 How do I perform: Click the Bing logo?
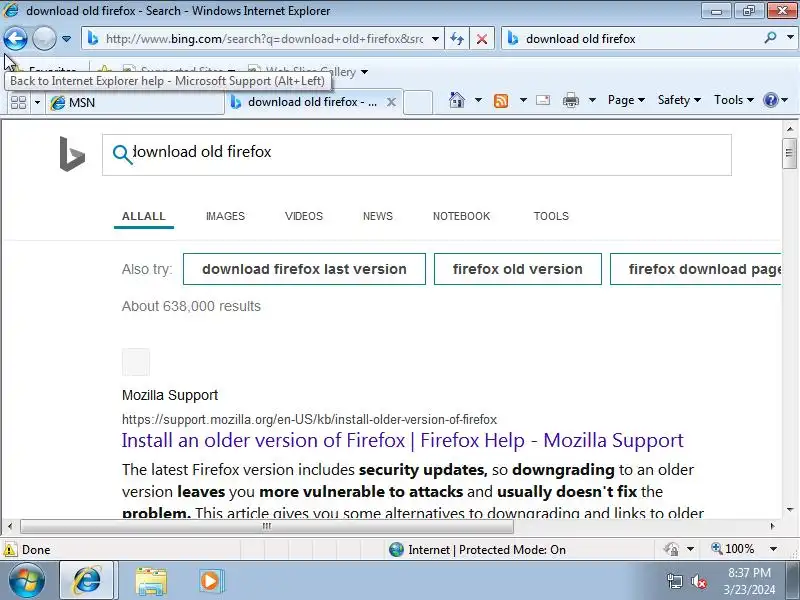click(x=72, y=154)
